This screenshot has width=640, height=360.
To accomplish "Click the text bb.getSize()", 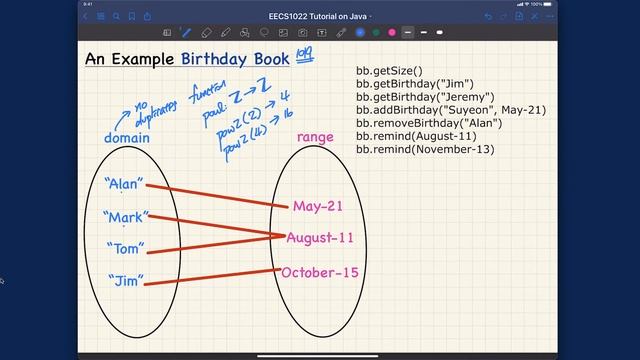I will tap(389, 71).
